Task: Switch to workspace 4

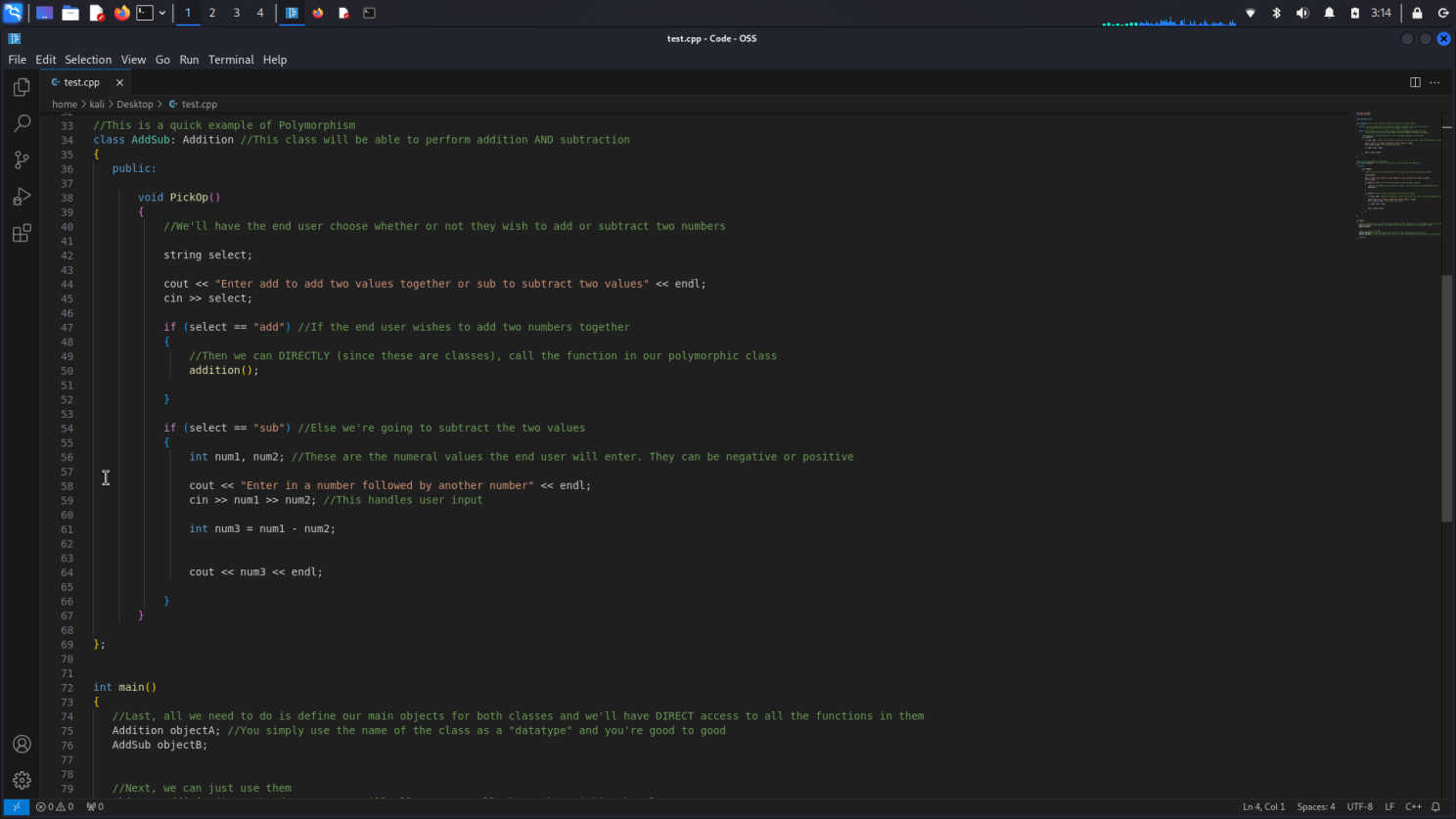Action: (x=260, y=13)
